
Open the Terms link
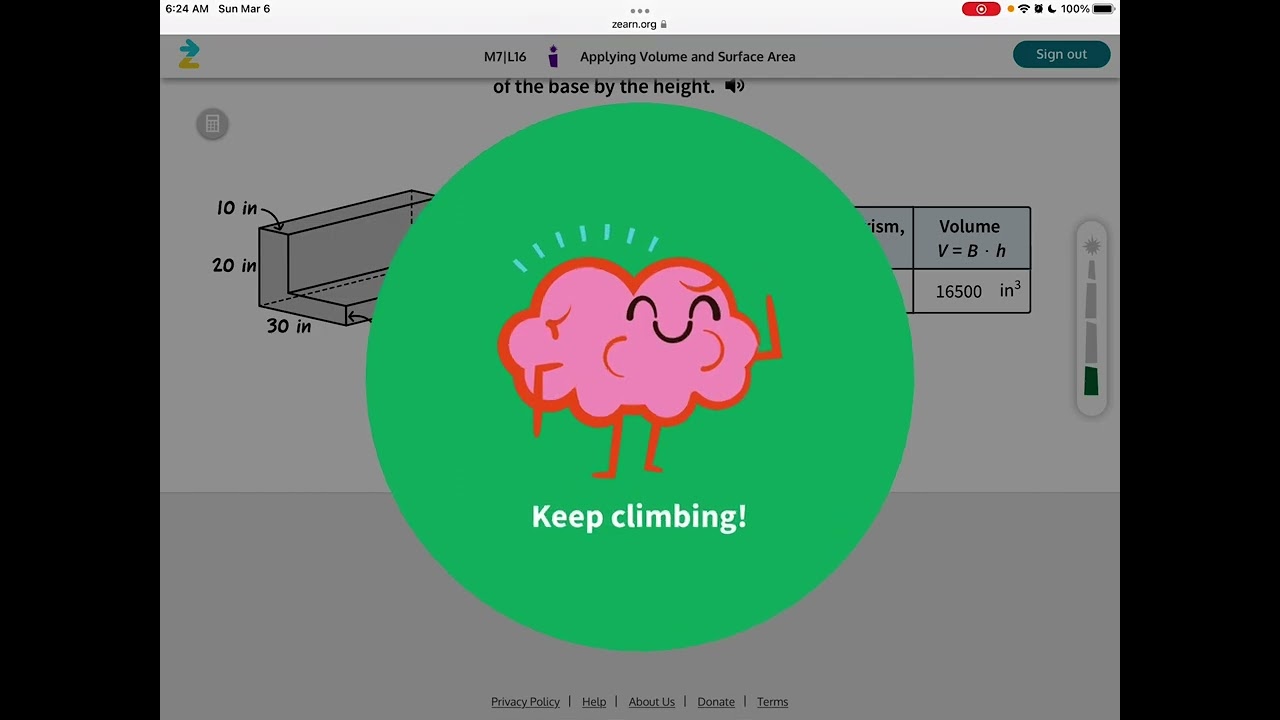point(772,702)
